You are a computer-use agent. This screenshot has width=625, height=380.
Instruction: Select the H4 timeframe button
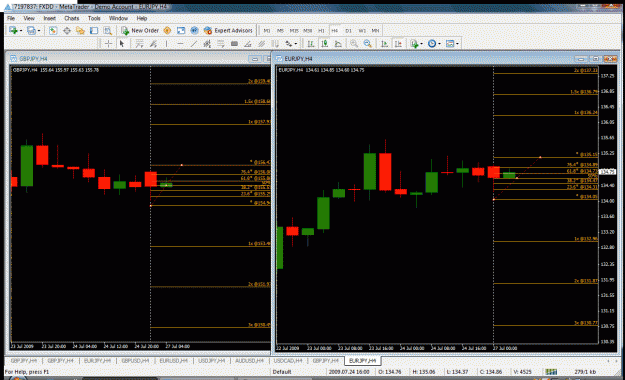pyautogui.click(x=334, y=31)
